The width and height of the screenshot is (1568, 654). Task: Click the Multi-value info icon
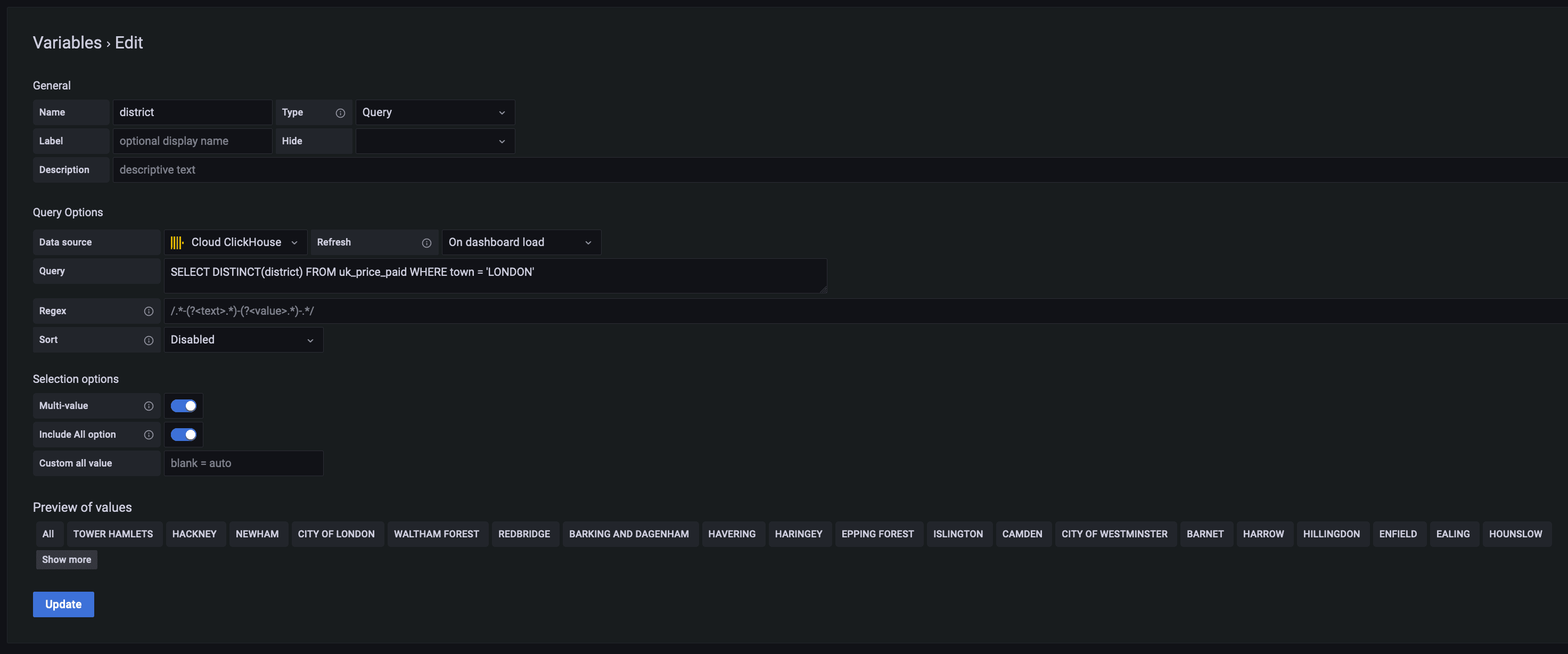point(149,406)
